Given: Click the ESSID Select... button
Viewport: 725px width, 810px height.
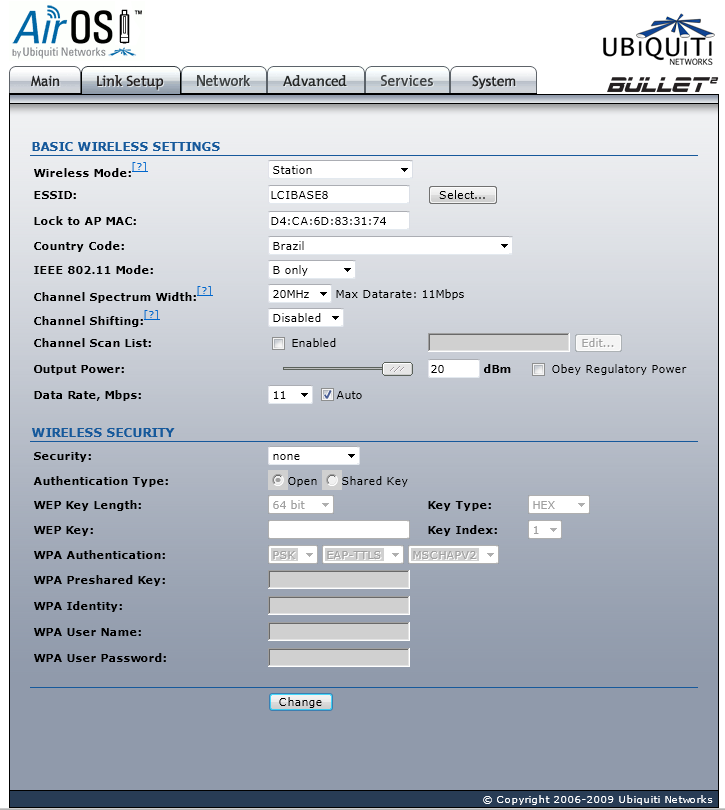Looking at the screenshot, I should pos(462,195).
